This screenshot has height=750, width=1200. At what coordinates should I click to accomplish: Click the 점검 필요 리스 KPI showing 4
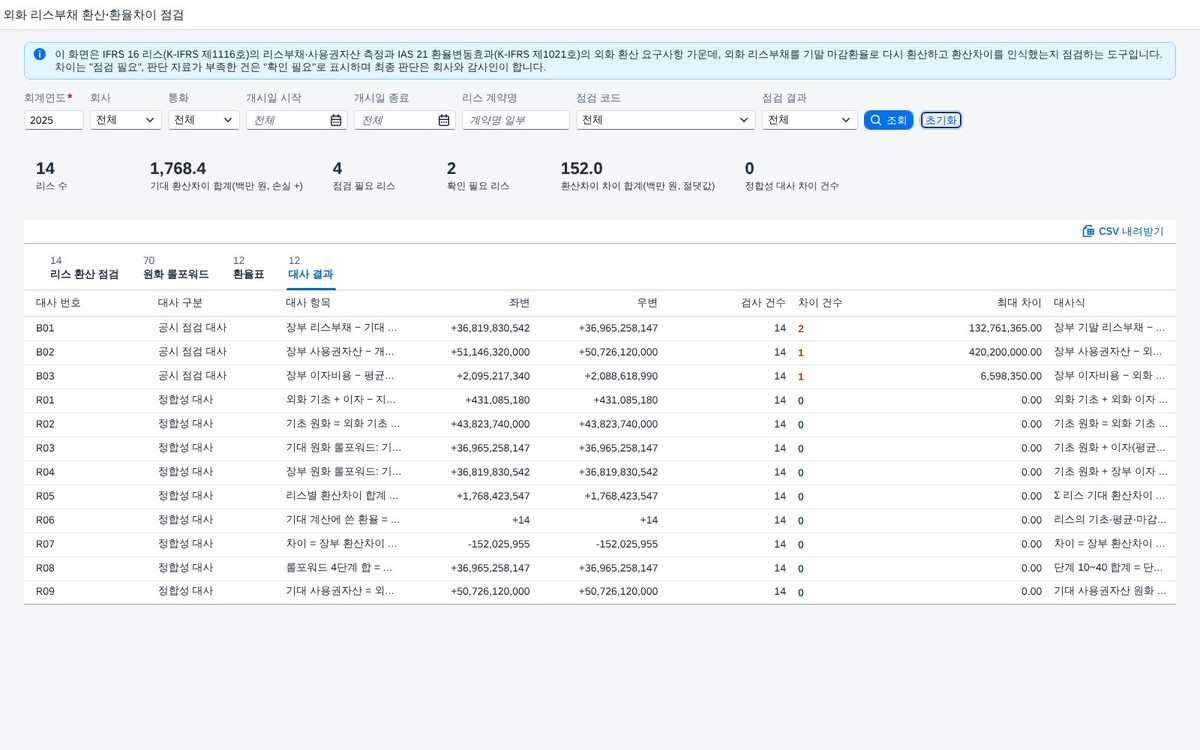click(x=364, y=176)
